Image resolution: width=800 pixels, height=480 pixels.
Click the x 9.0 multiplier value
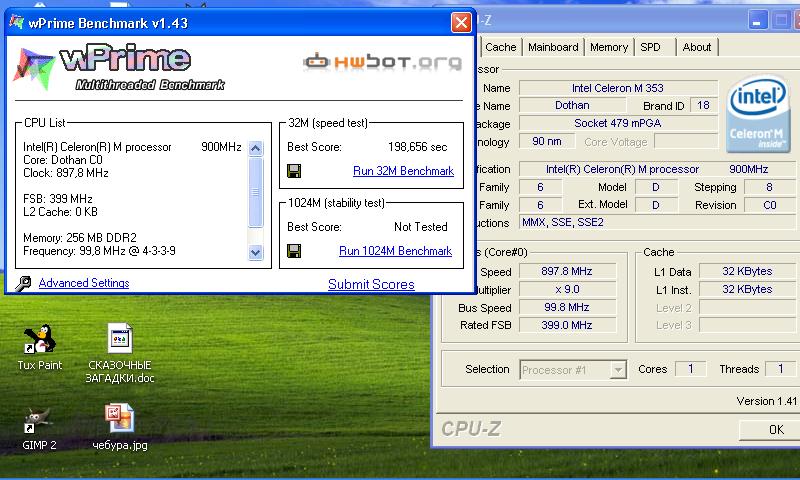click(x=567, y=289)
